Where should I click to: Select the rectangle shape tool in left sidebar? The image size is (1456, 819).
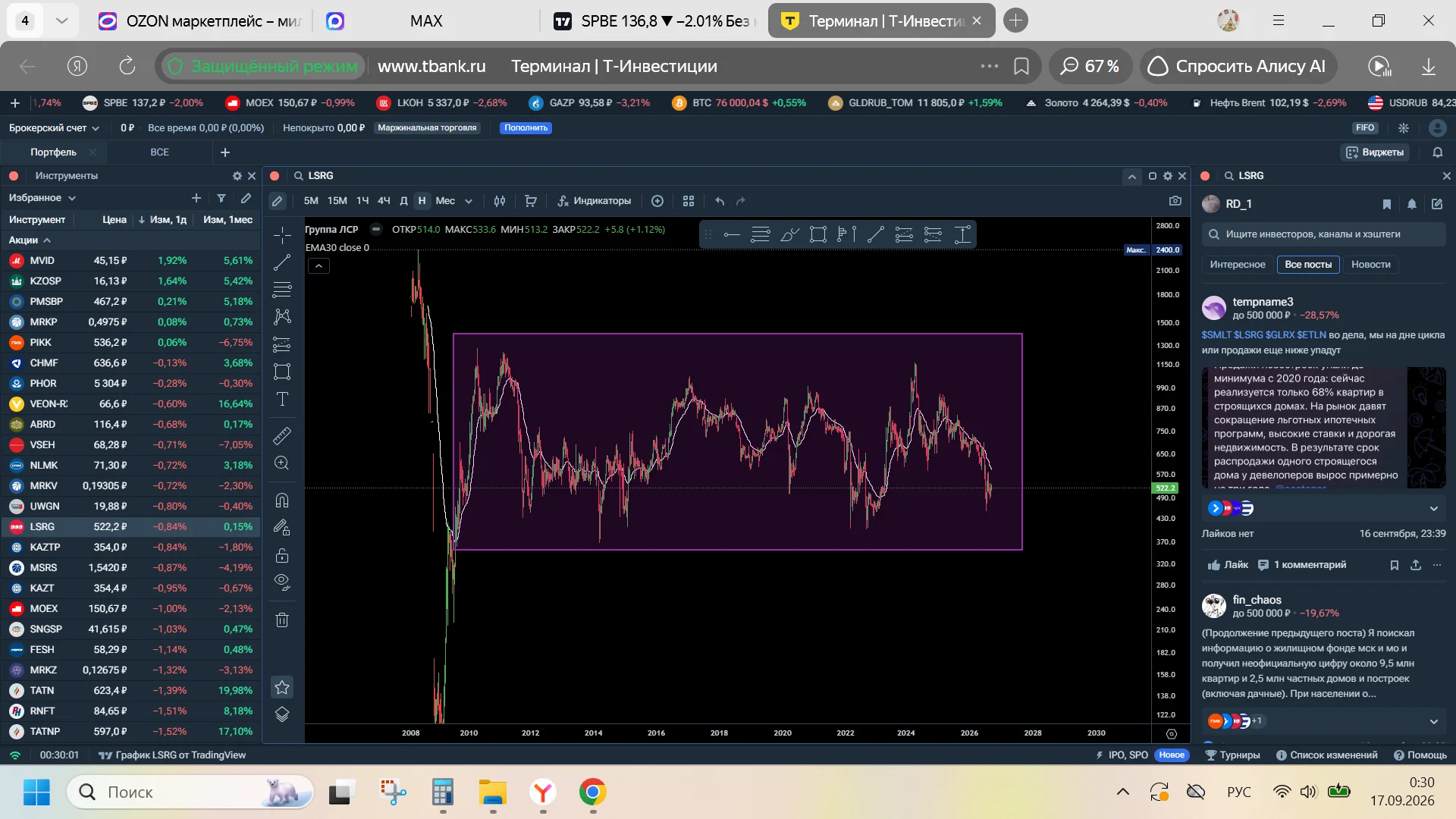tap(282, 372)
